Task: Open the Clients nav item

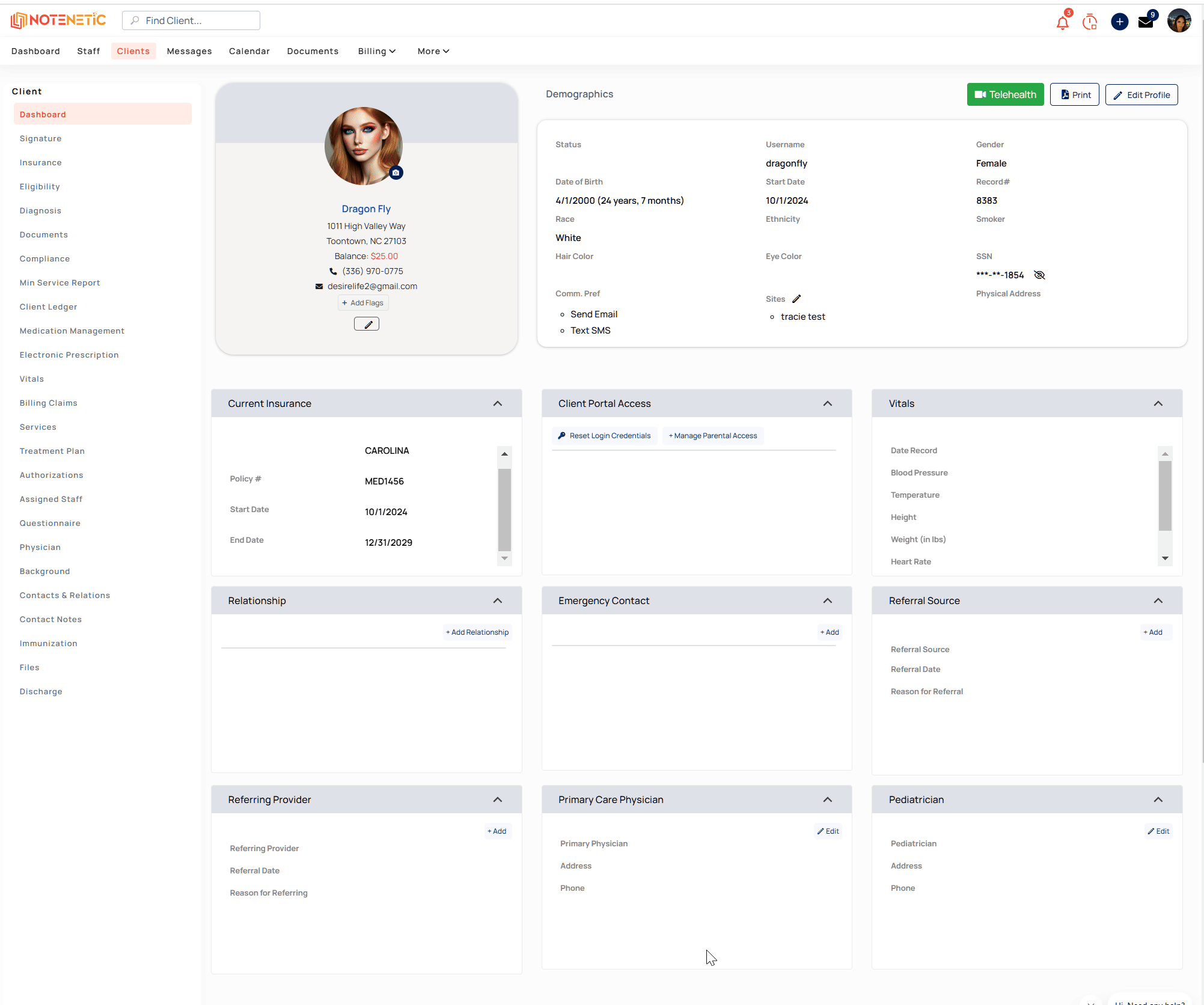Action: point(133,51)
